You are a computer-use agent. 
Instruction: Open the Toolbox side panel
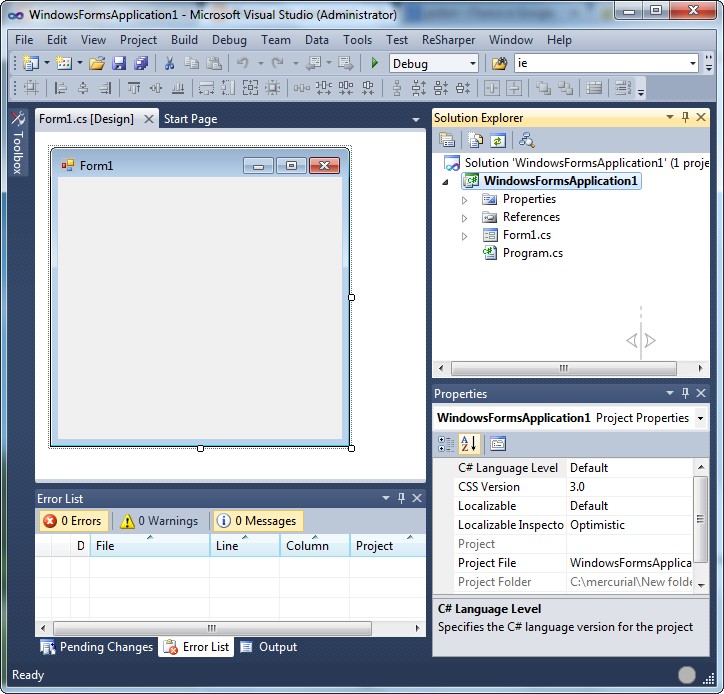point(18,143)
